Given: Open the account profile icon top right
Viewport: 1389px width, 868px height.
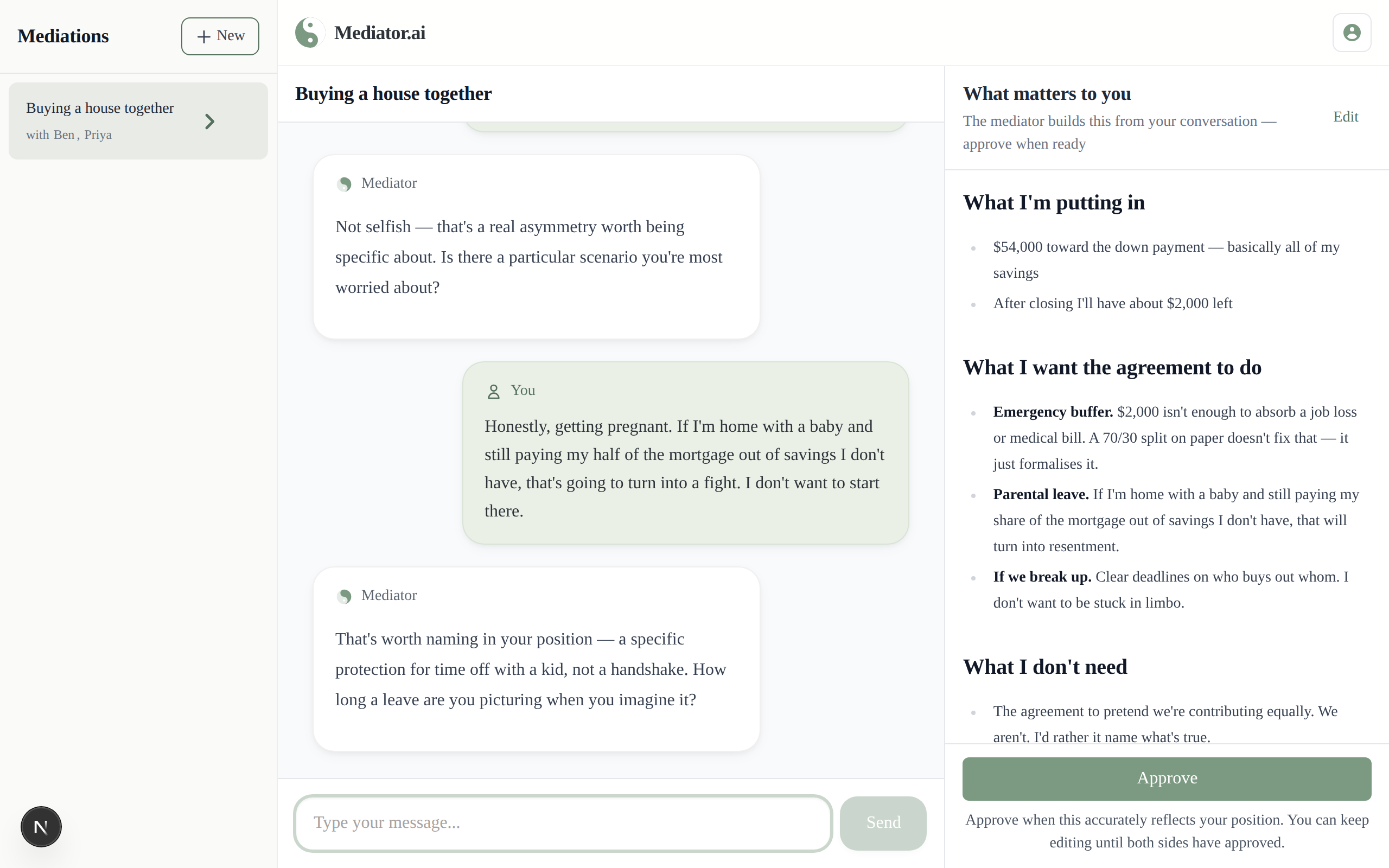Looking at the screenshot, I should coord(1352,32).
